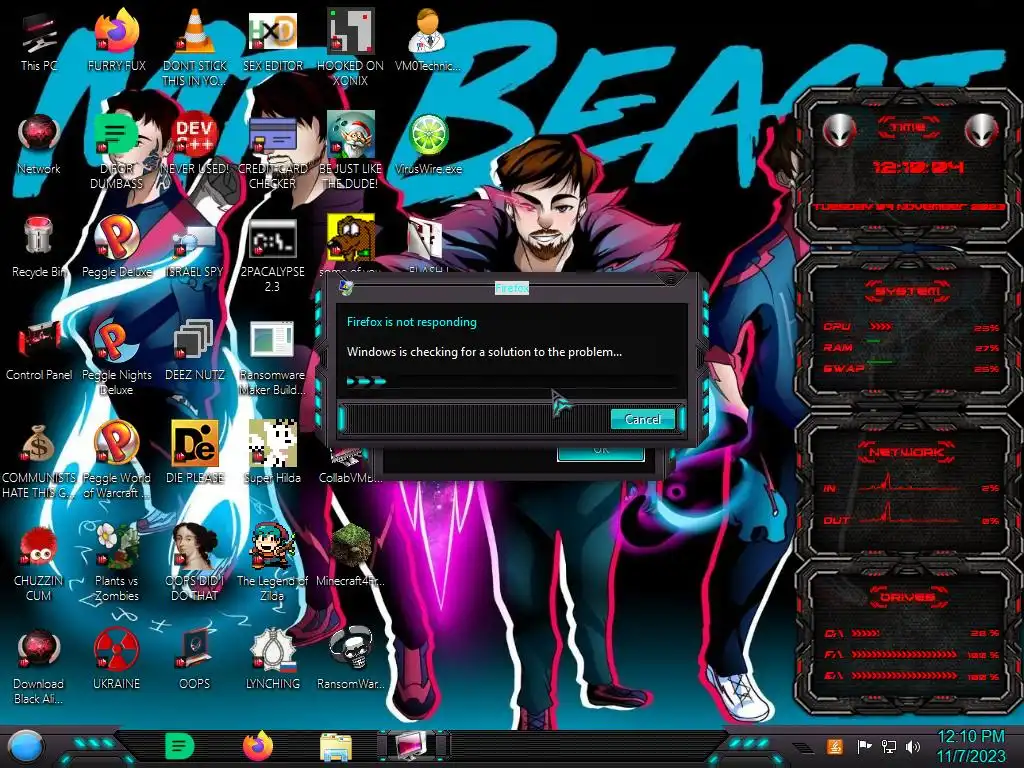Launch Peggle Nights Deluxe

[116, 358]
